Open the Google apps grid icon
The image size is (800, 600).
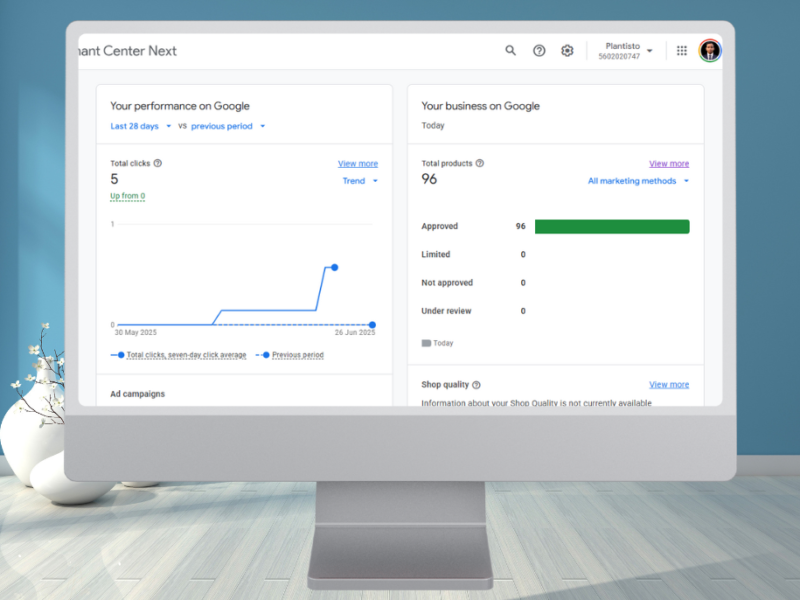(682, 51)
